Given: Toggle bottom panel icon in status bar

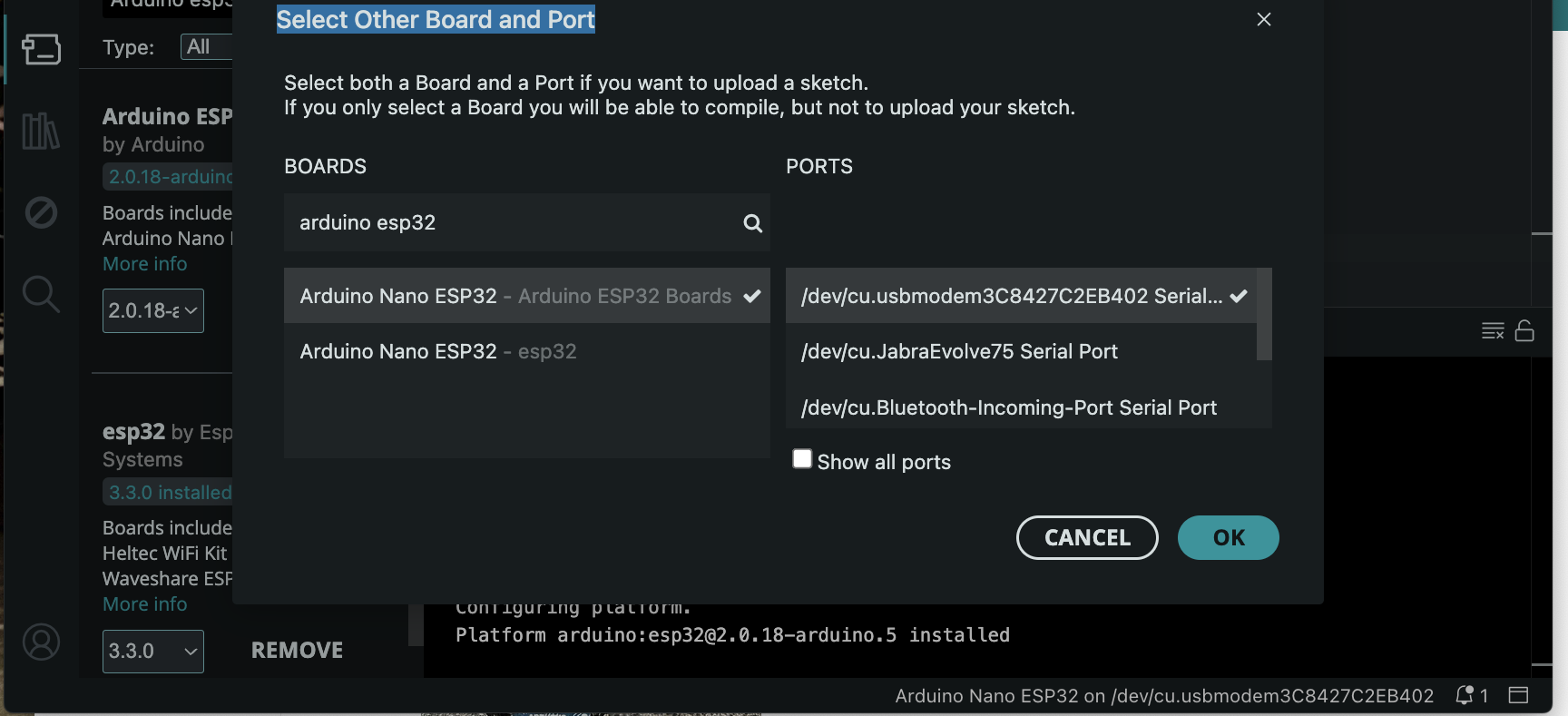Looking at the screenshot, I should point(1518,696).
